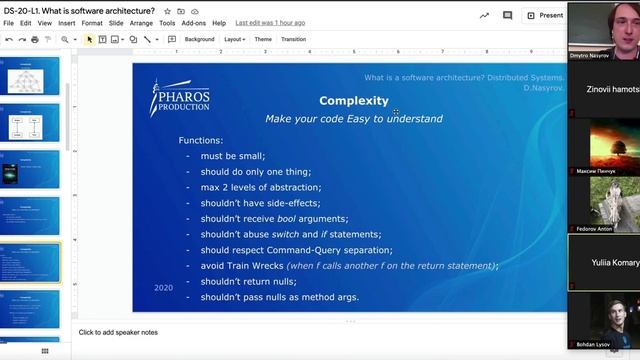Click the 'Complexity' slide title
The height and width of the screenshot is (360, 640).
click(354, 101)
